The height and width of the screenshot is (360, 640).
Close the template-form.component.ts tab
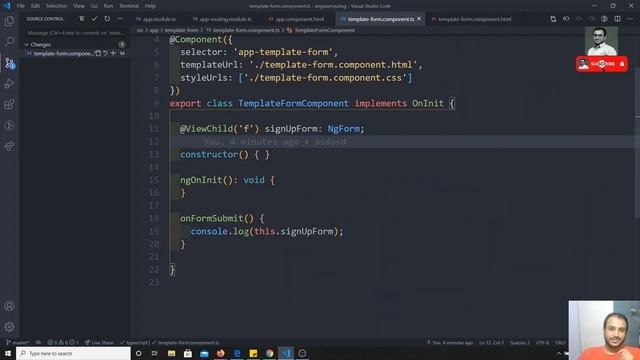(x=419, y=19)
